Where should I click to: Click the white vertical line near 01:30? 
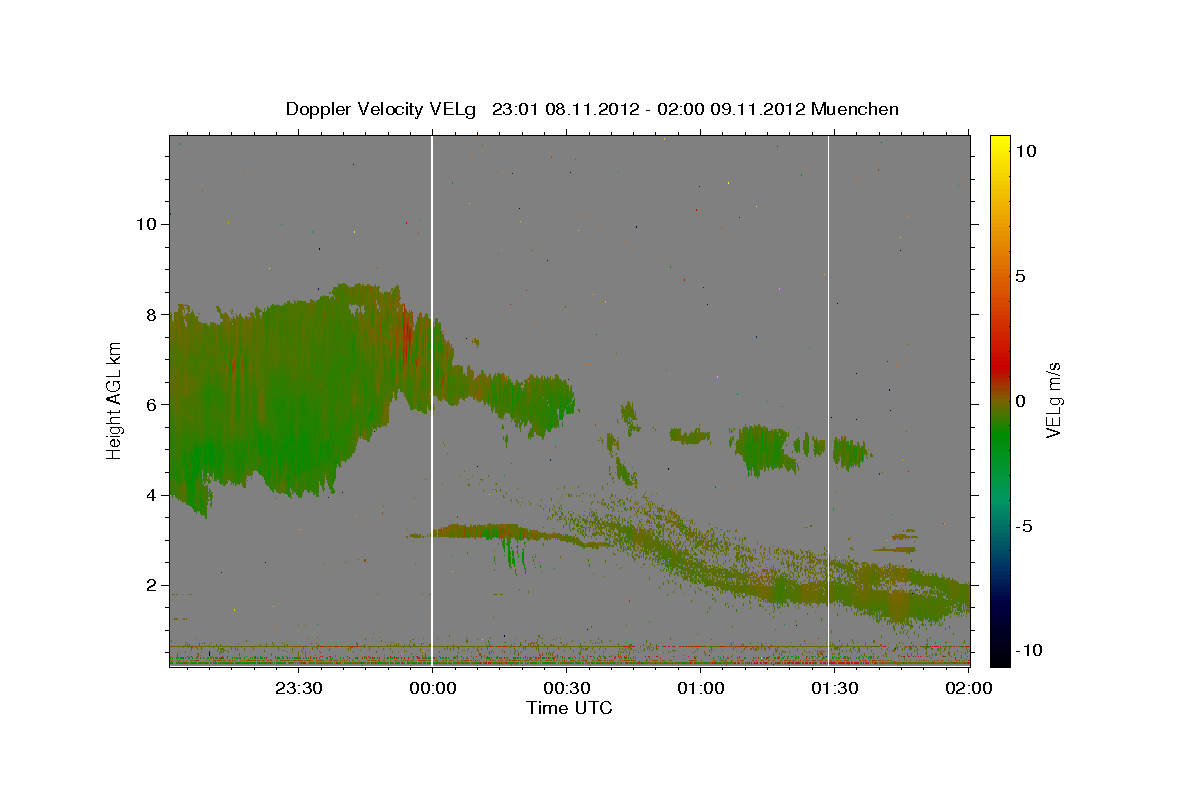[x=829, y=400]
